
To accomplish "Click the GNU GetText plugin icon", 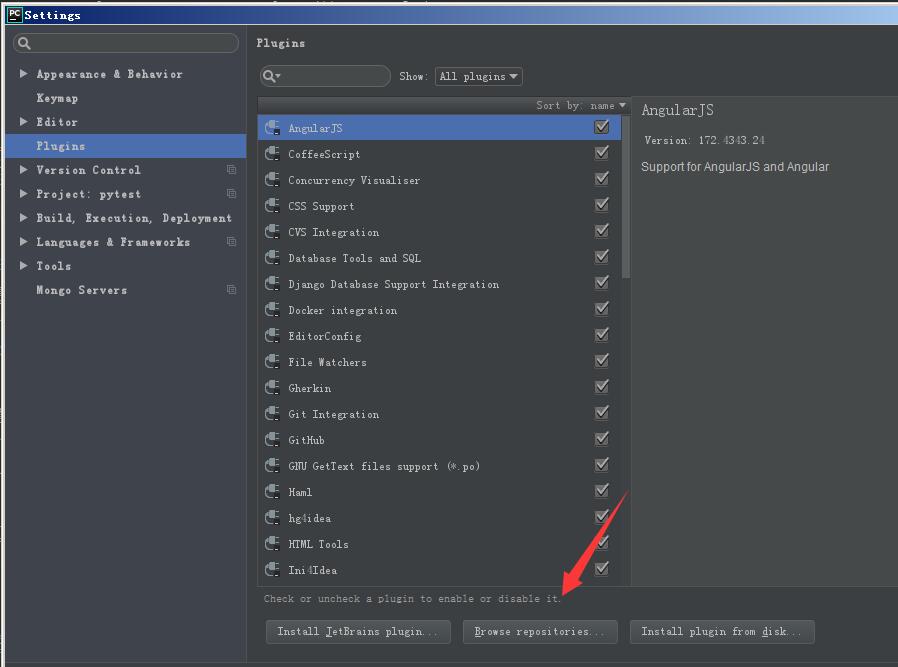I will [272, 465].
